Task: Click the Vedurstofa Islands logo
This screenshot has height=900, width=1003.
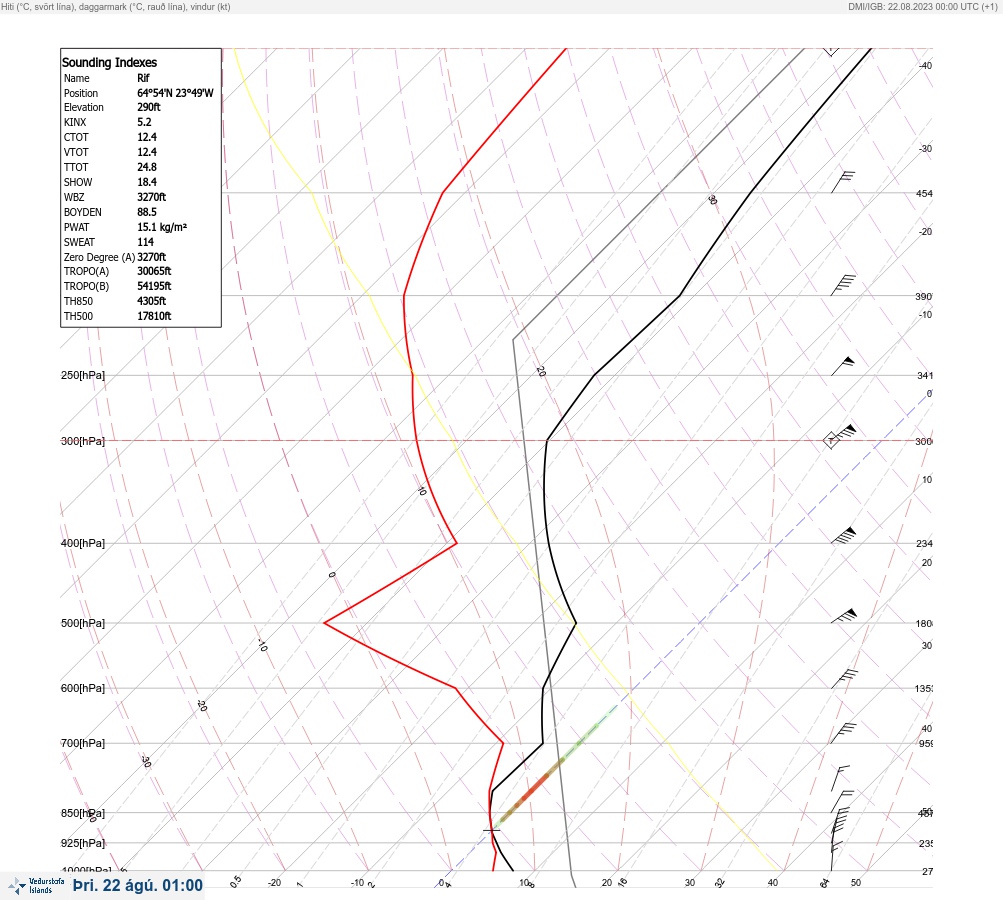Action: pos(36,885)
